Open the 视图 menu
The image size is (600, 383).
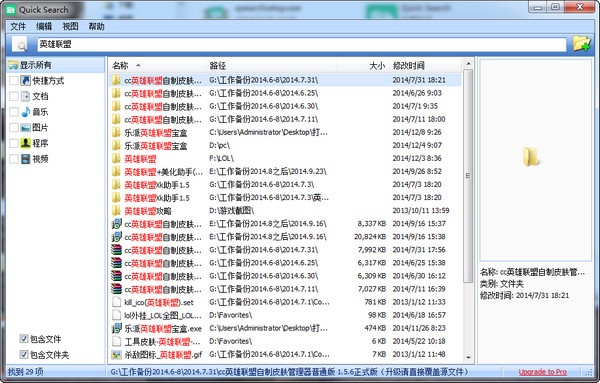click(70, 26)
